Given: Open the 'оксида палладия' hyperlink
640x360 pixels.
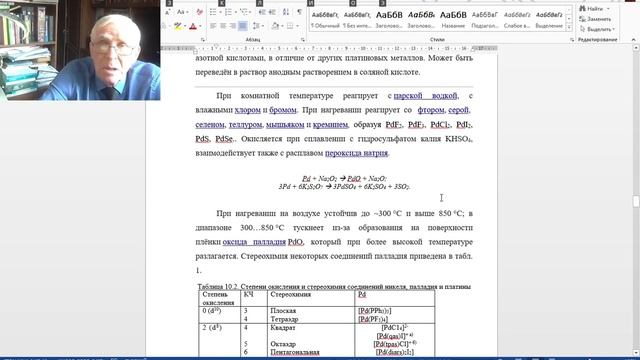Looking at the screenshot, I should click(x=254, y=242).
